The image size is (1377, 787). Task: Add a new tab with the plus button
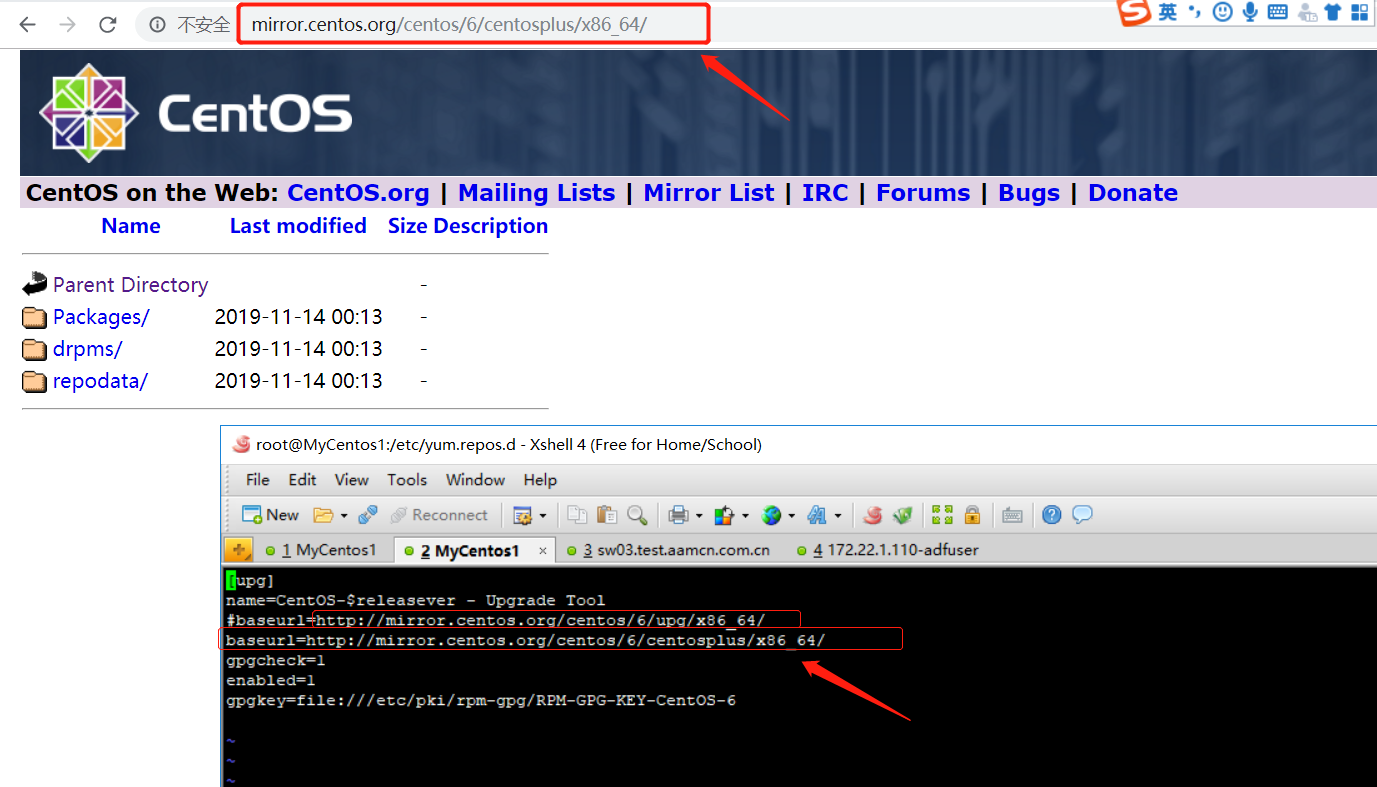pyautogui.click(x=239, y=550)
